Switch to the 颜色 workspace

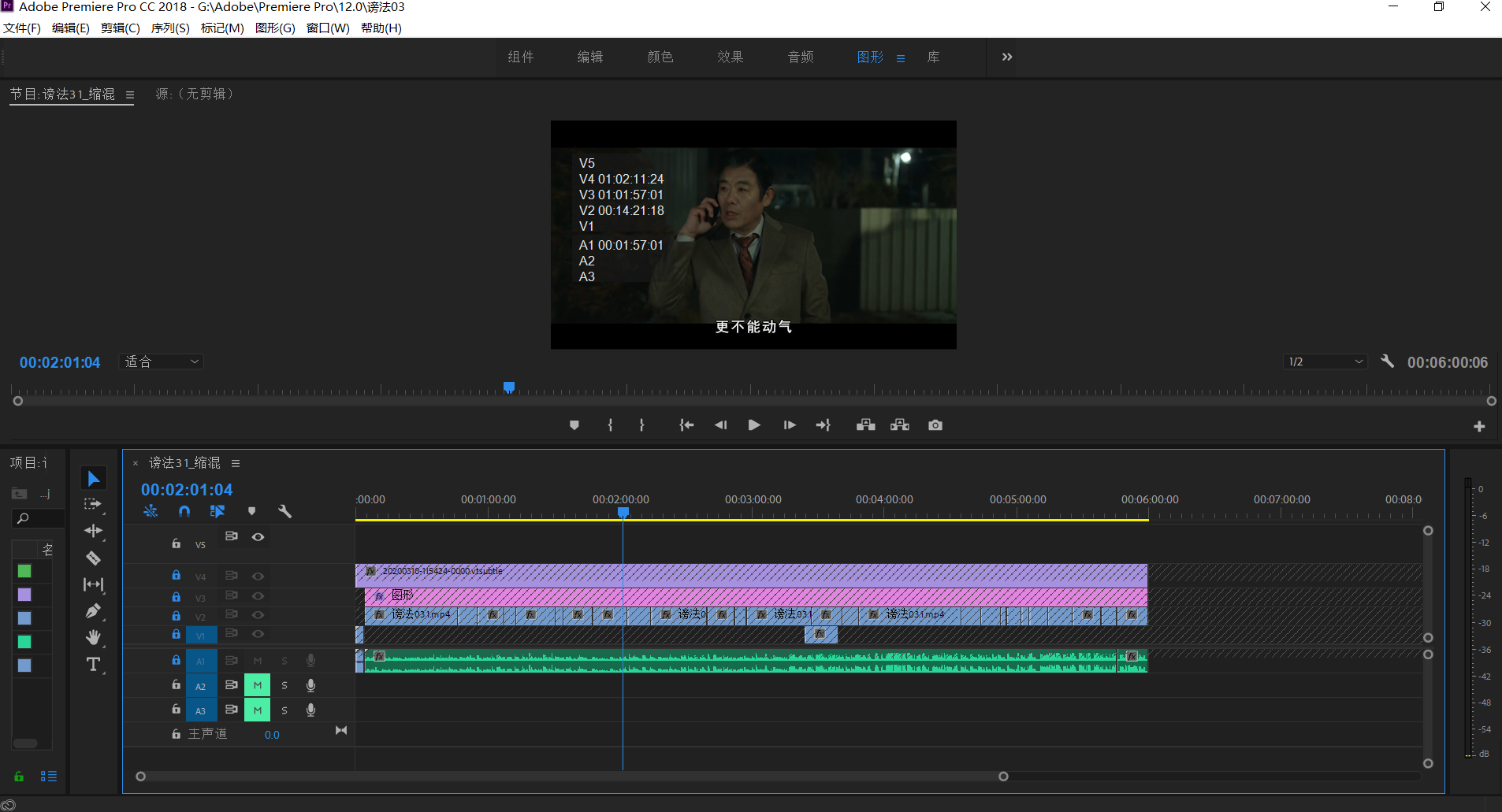(660, 57)
